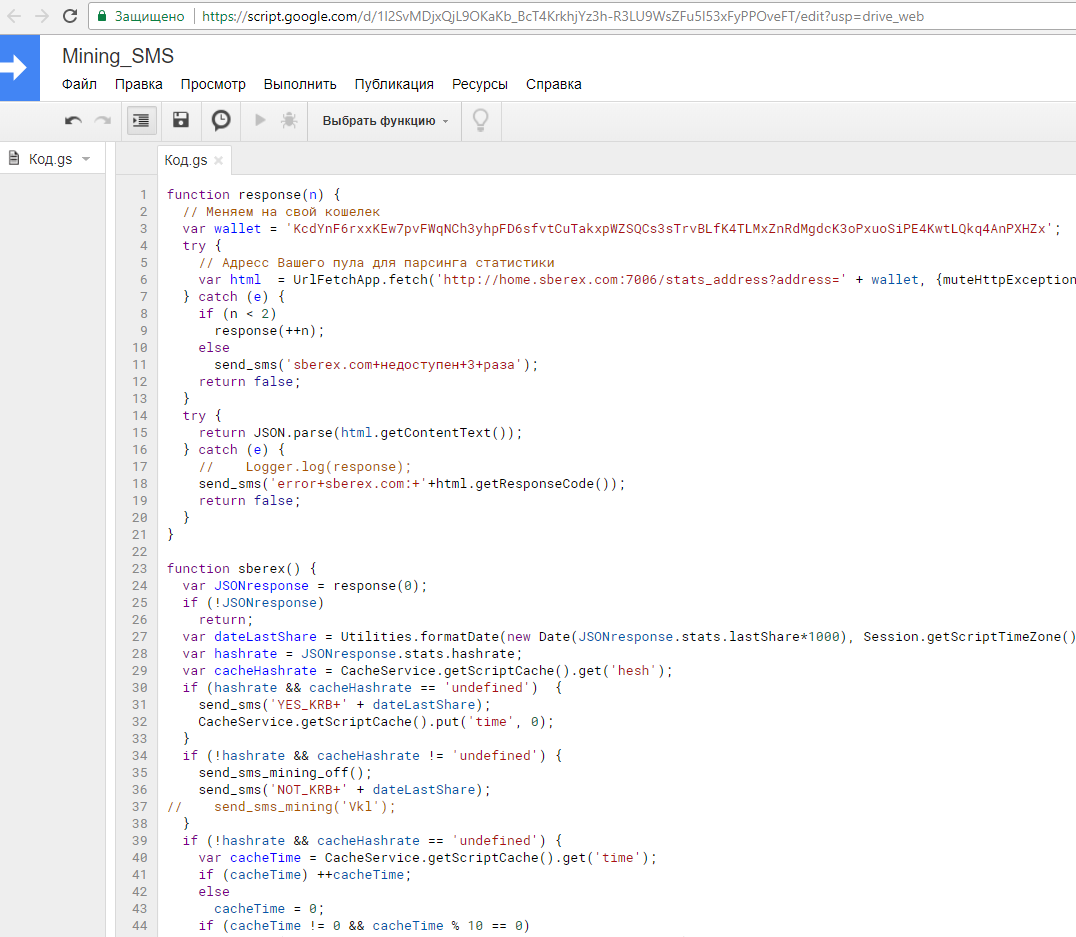The image size is (1076, 937).
Task: Rename project by clicking Mining_SMS title
Action: [x=118, y=56]
